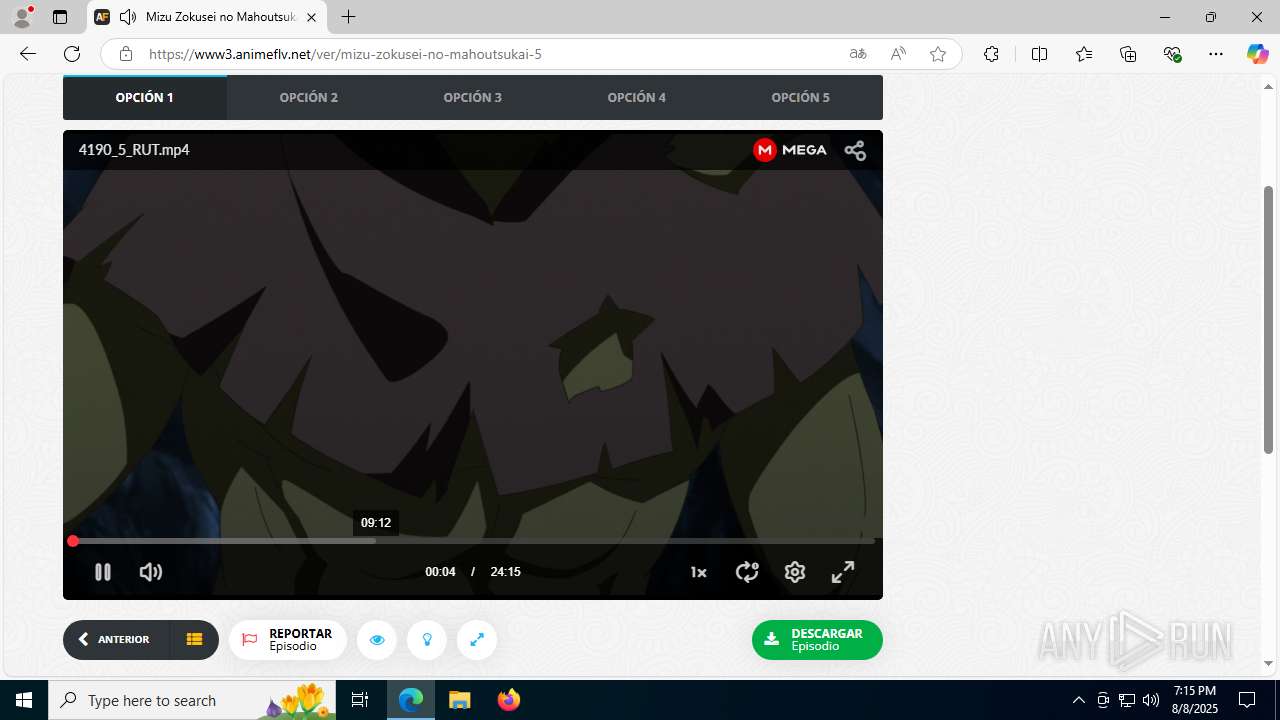1280x720 pixels.
Task: Open Task View on taskbar
Action: pos(361,700)
